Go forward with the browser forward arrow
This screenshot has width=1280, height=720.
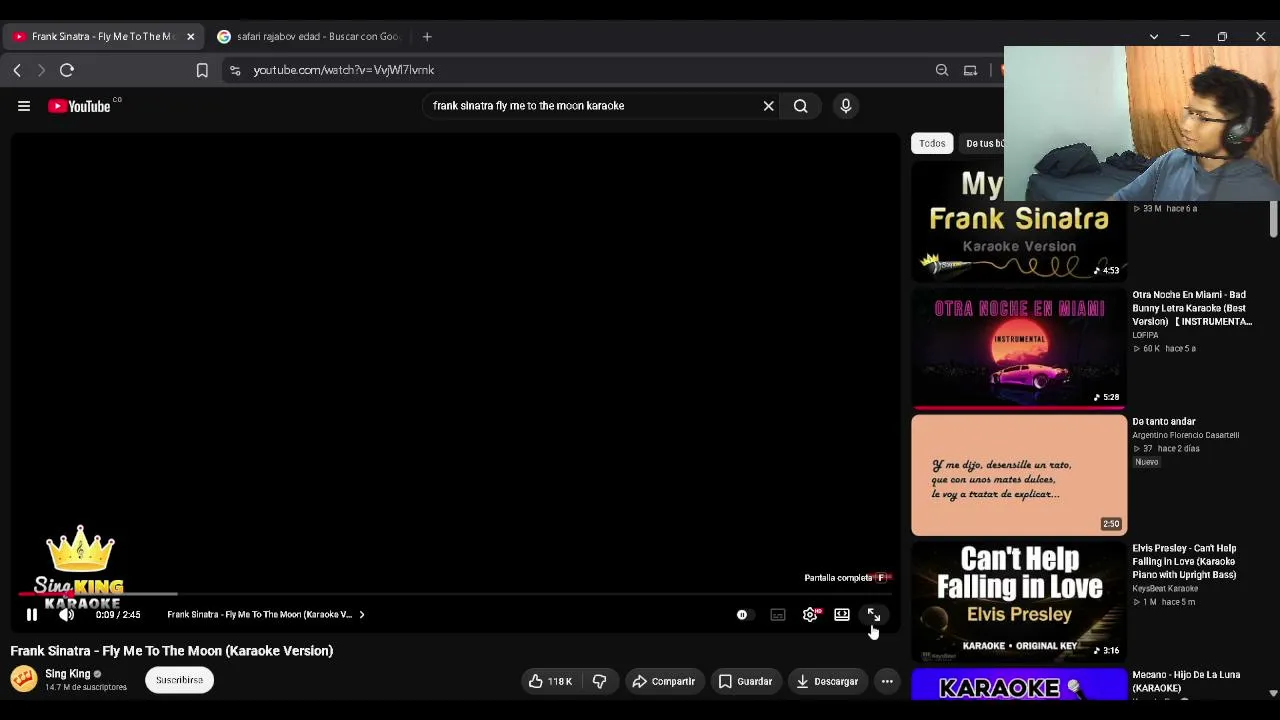[x=41, y=70]
